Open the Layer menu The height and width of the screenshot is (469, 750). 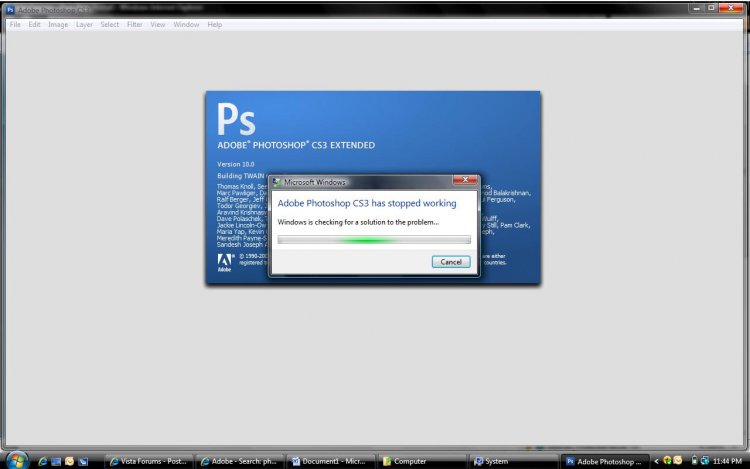click(84, 24)
